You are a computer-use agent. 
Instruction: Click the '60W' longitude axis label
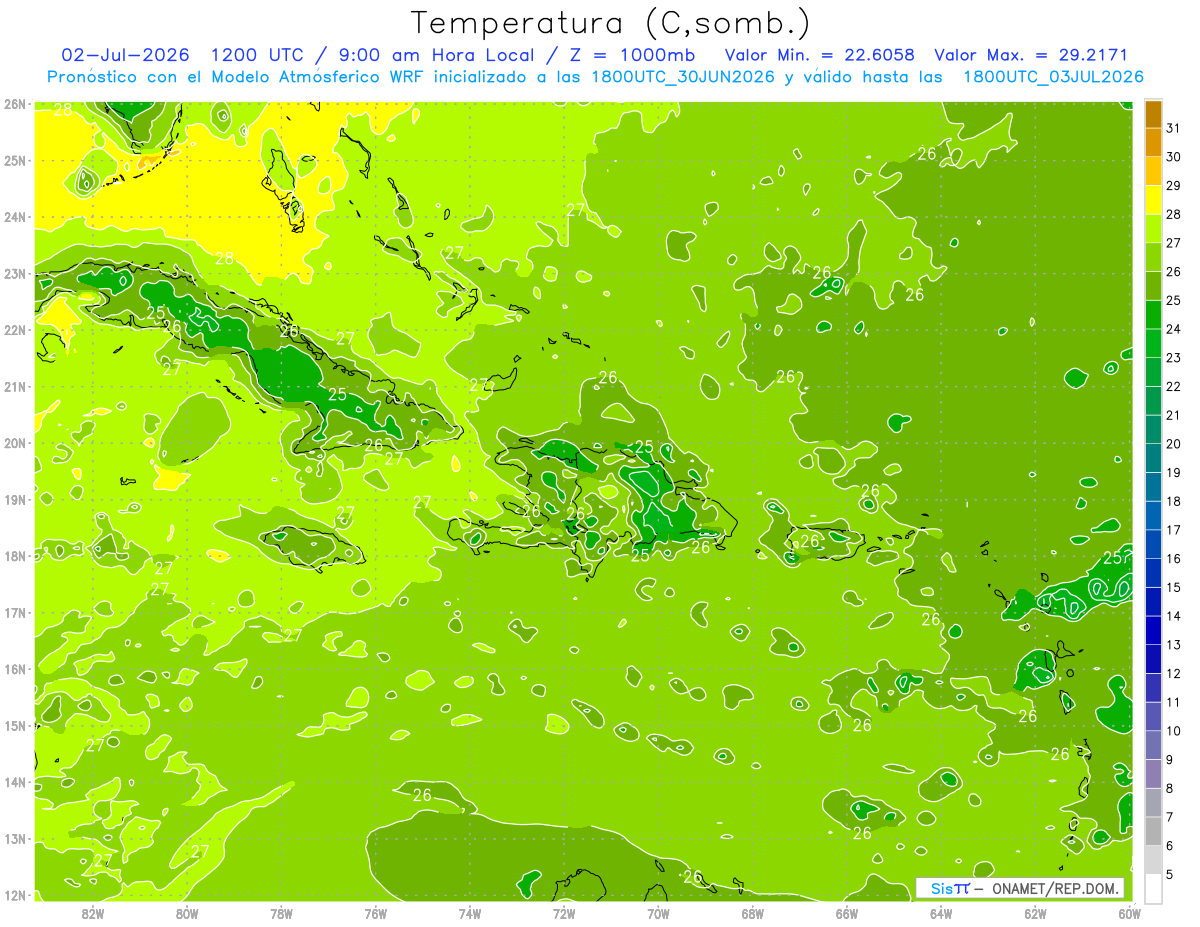pos(1130,913)
